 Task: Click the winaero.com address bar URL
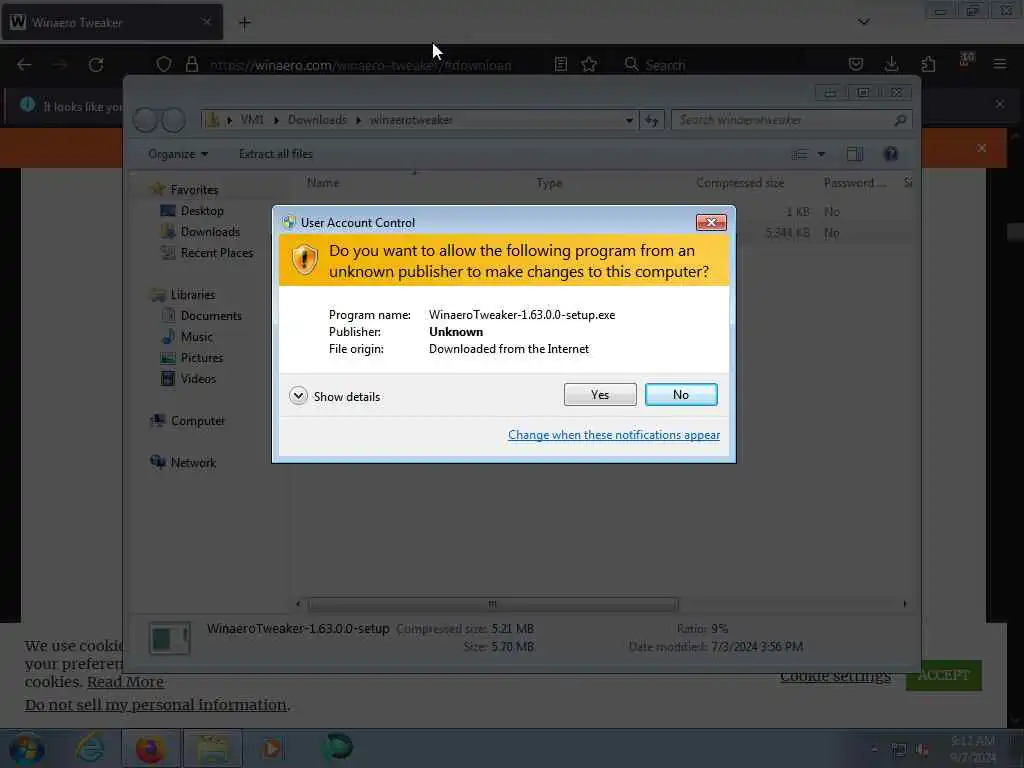click(x=360, y=65)
